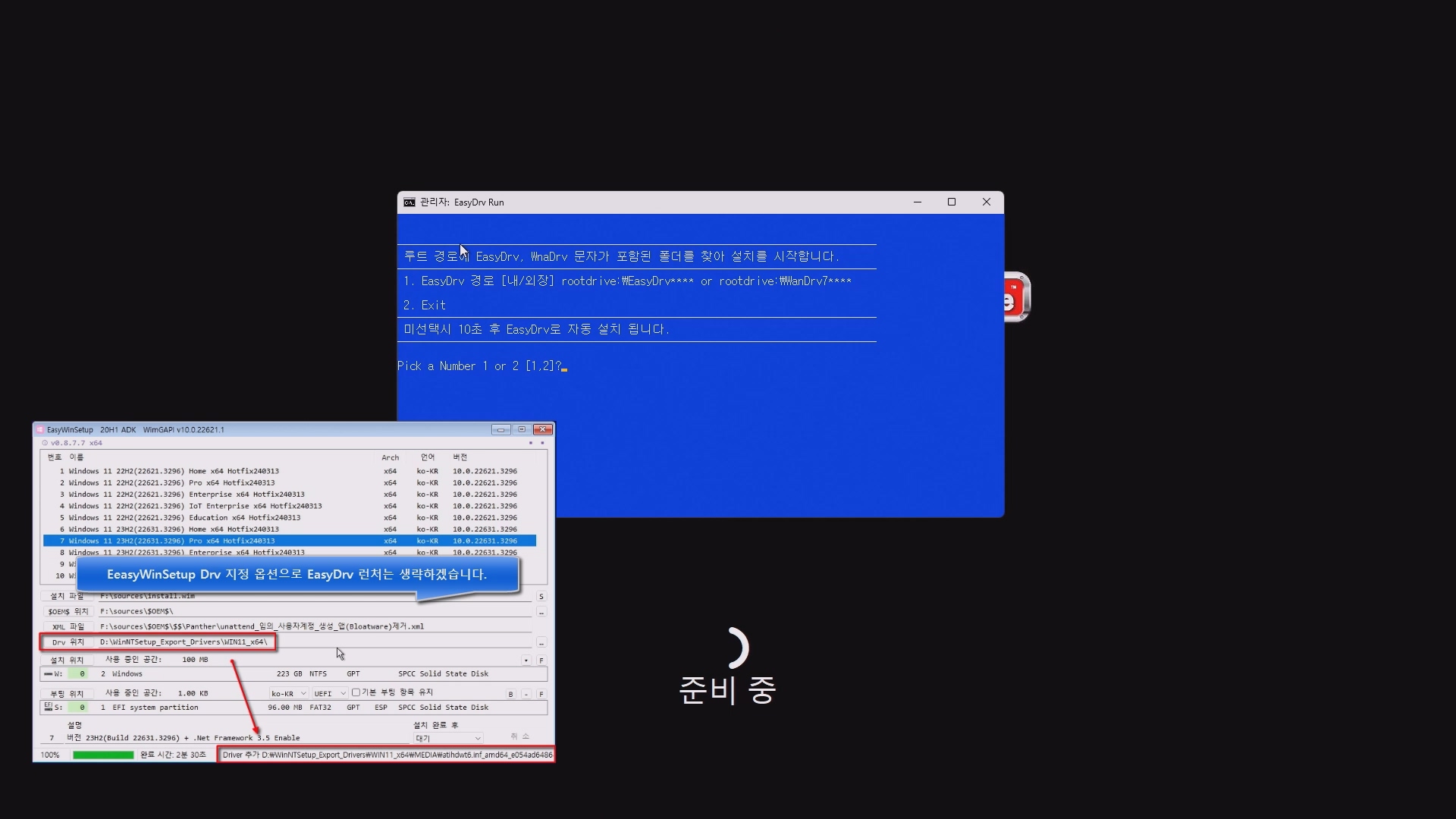Select Windows 11 22H2 Home x64 row
This screenshot has width=1456, height=819.
174,471
